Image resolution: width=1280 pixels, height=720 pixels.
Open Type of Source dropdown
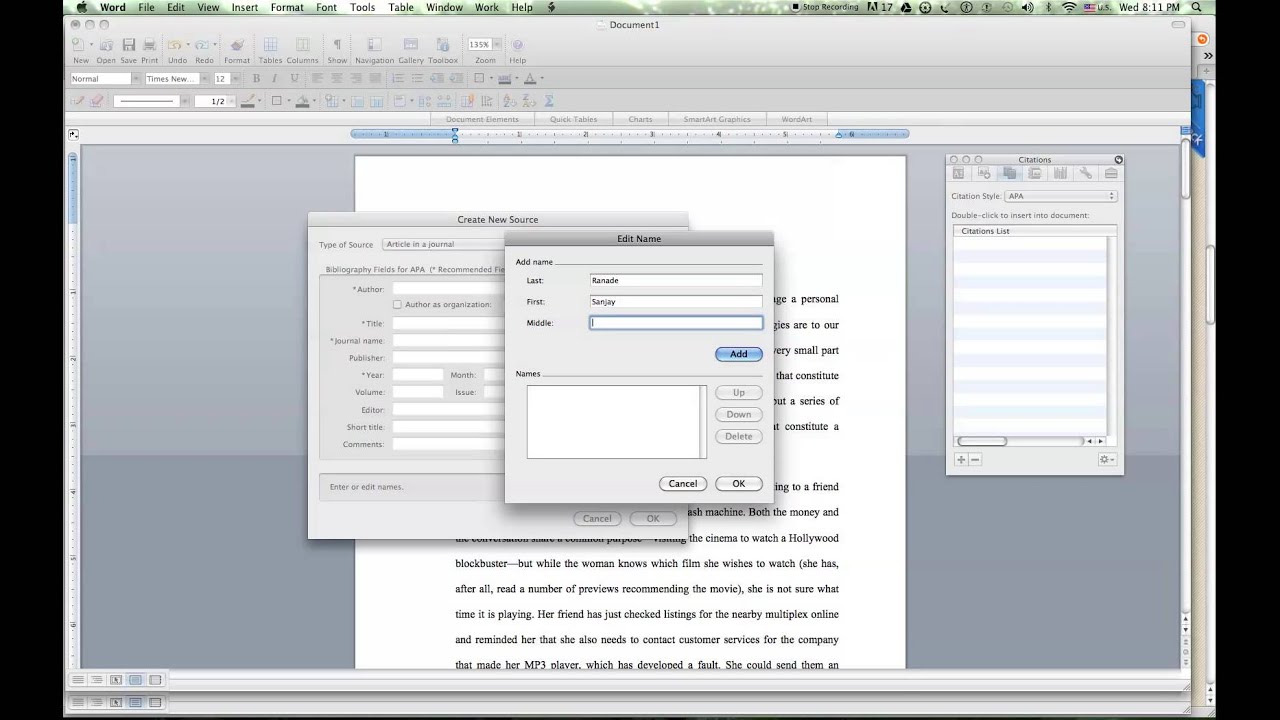click(x=445, y=244)
